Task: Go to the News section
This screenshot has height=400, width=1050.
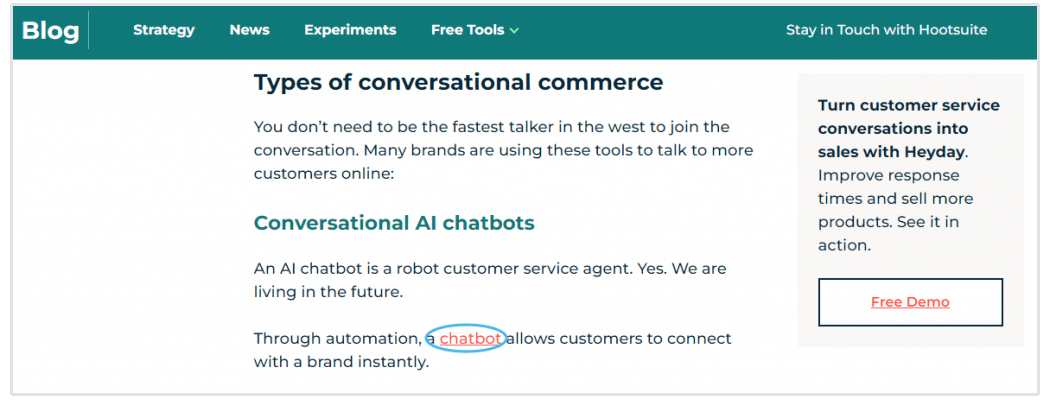Action: click(249, 30)
